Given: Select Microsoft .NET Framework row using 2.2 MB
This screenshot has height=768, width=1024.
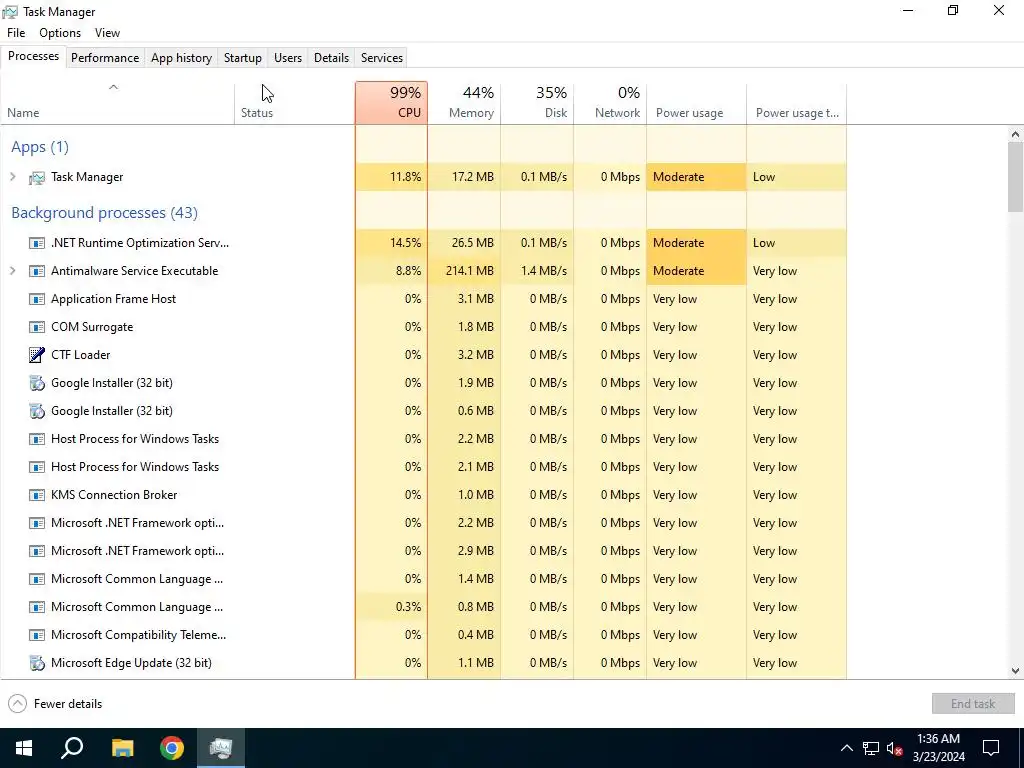Looking at the screenshot, I should point(423,523).
